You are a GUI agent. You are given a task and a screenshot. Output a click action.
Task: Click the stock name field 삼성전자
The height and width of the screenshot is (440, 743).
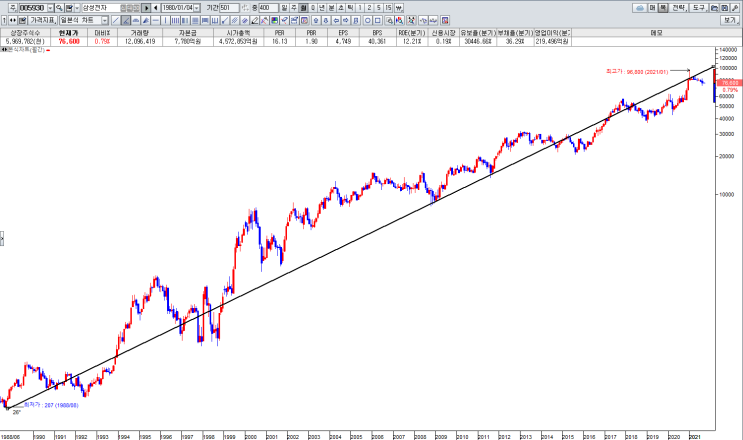click(100, 8)
